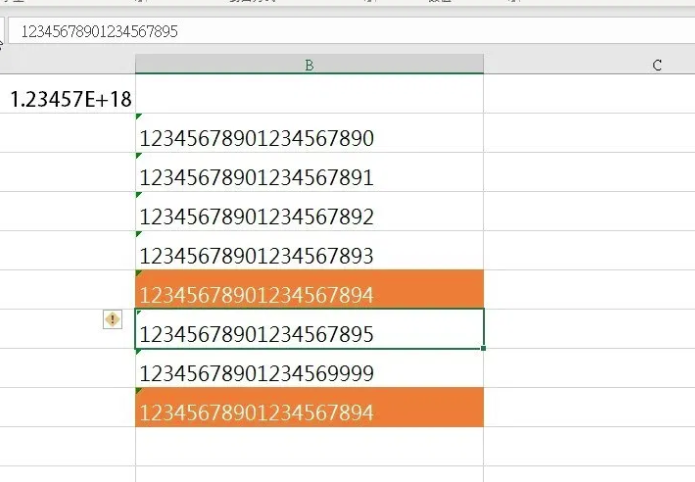Screen dimensions: 695x482
Task: Click the error warning indicator icon
Action: coord(113,319)
